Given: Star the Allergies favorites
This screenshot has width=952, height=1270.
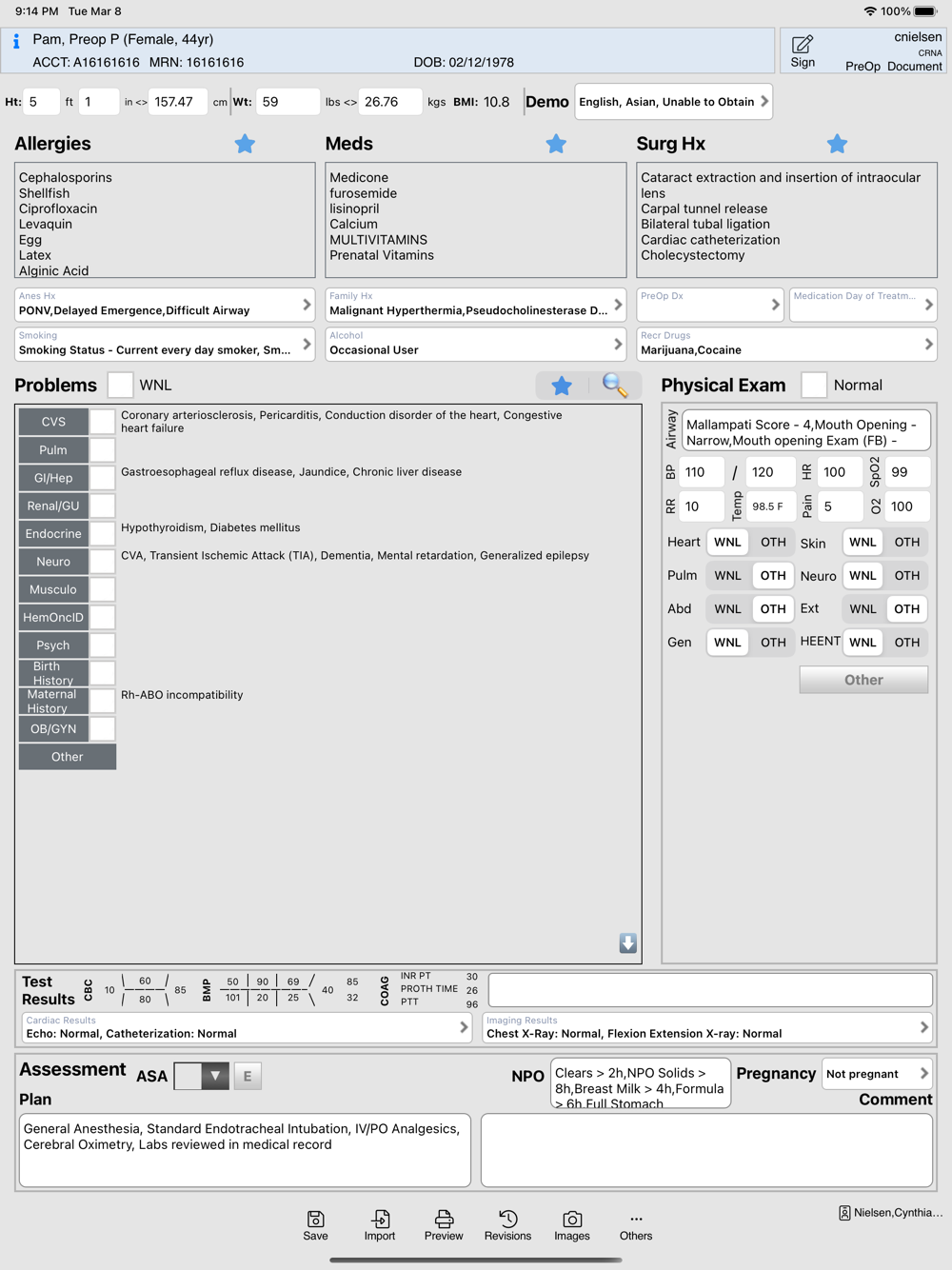Looking at the screenshot, I should tap(245, 144).
